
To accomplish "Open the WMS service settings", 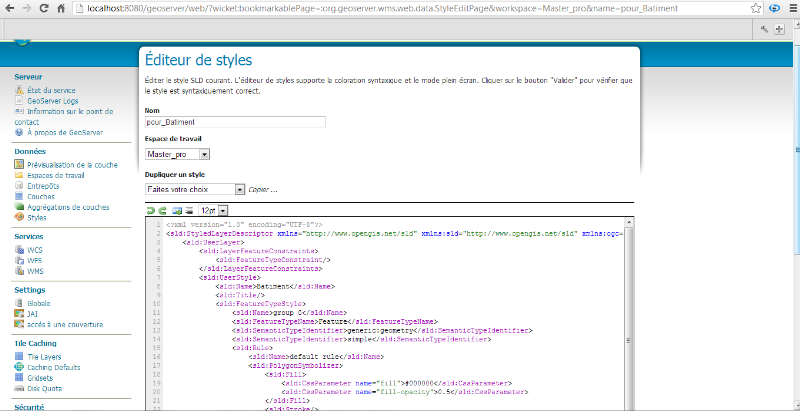I will coord(36,270).
